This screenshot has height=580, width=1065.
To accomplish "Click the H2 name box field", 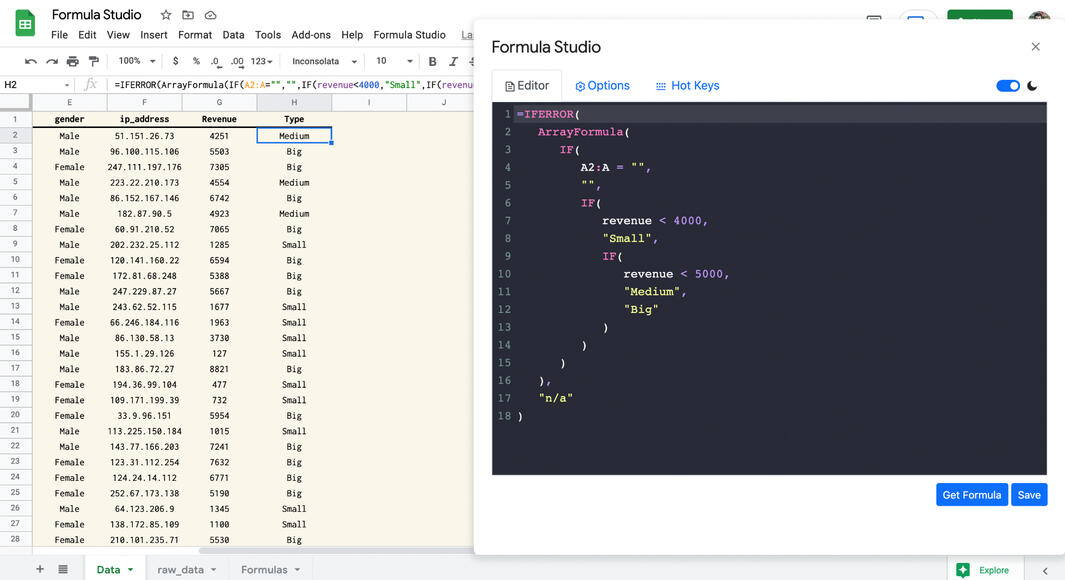I will (33, 85).
